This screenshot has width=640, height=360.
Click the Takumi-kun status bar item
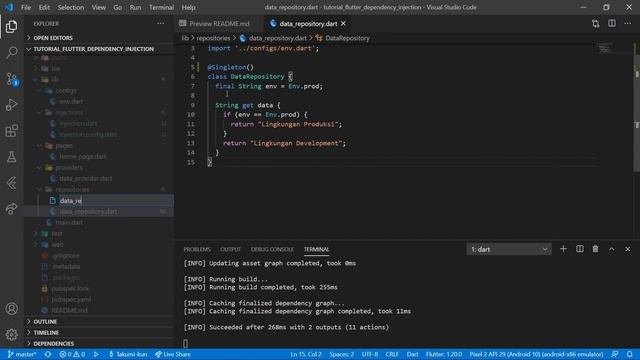[128, 354]
